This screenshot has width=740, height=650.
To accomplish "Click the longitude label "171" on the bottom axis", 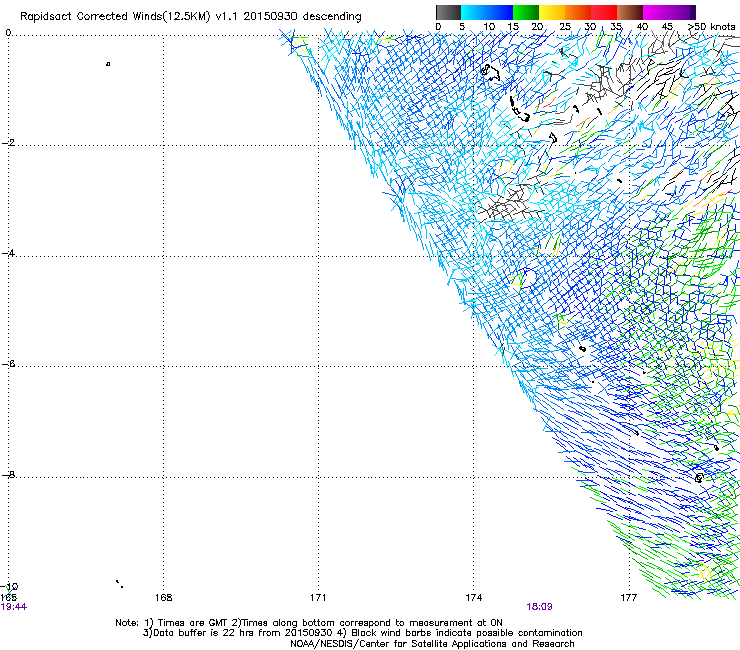I will (318, 598).
